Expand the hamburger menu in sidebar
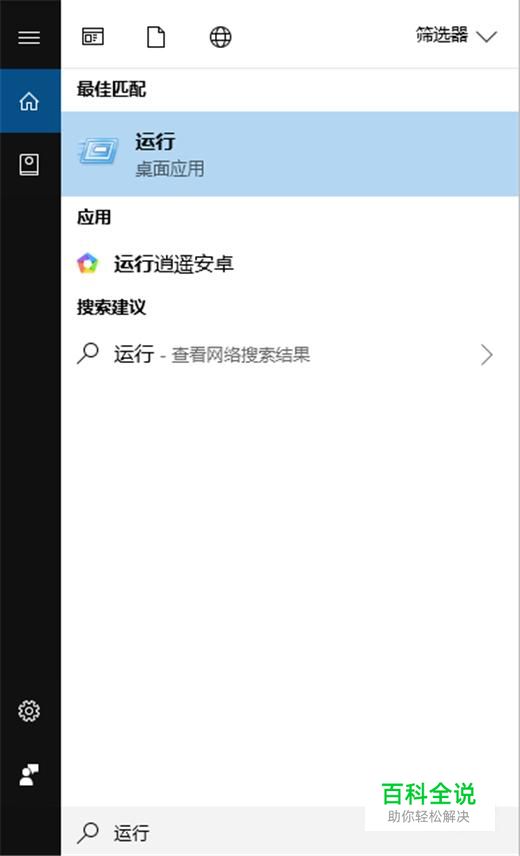The height and width of the screenshot is (856, 520). tap(29, 37)
